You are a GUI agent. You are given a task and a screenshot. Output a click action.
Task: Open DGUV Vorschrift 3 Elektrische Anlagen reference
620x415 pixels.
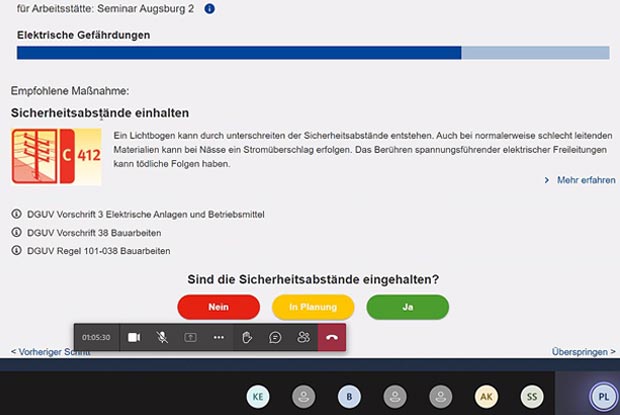tap(138, 214)
